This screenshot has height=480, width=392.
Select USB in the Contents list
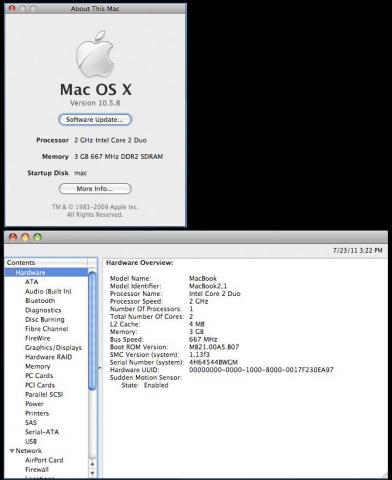tap(31, 441)
